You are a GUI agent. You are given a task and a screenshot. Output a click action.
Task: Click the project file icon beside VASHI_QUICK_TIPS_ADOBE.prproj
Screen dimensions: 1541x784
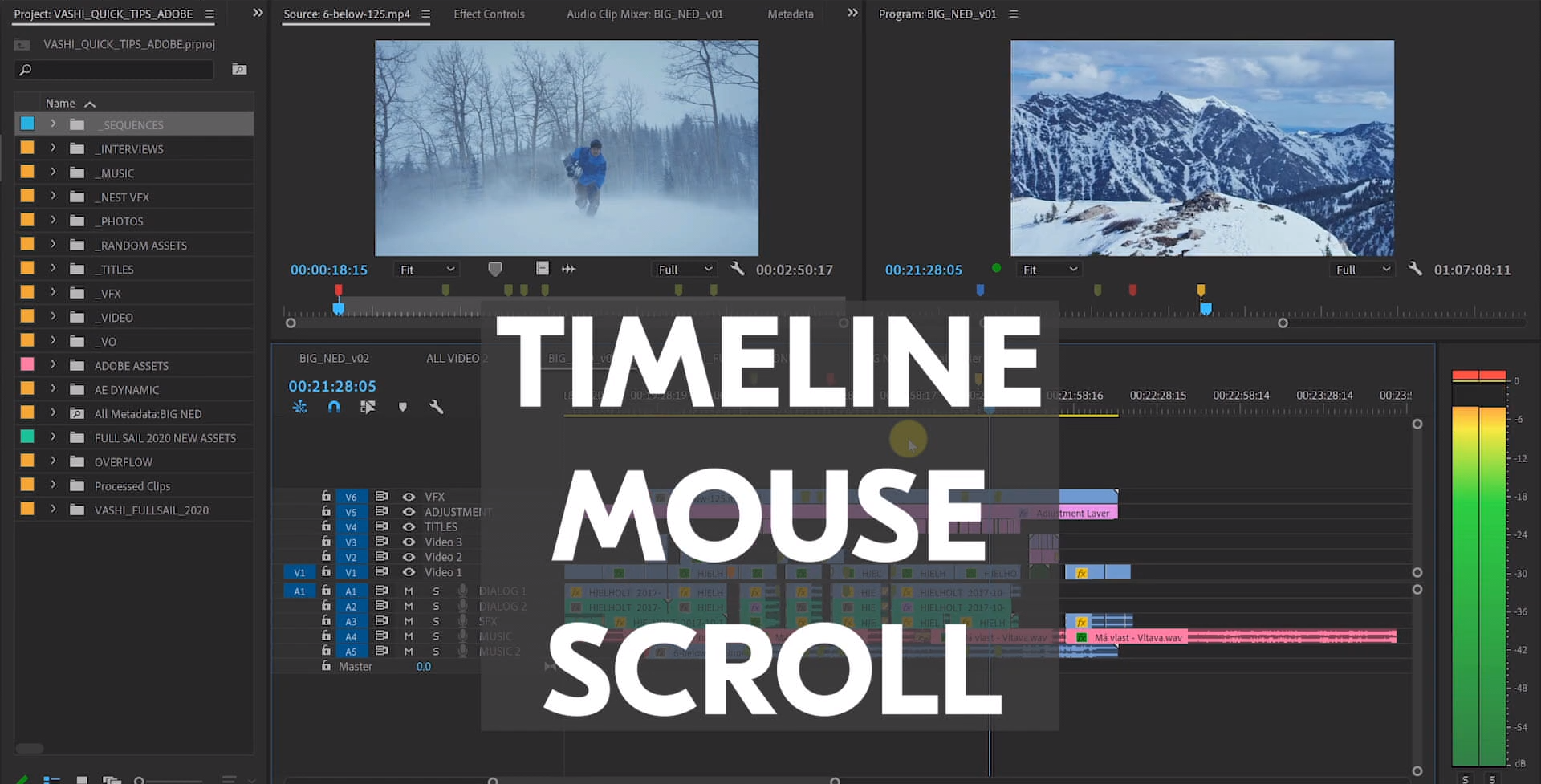click(x=22, y=45)
